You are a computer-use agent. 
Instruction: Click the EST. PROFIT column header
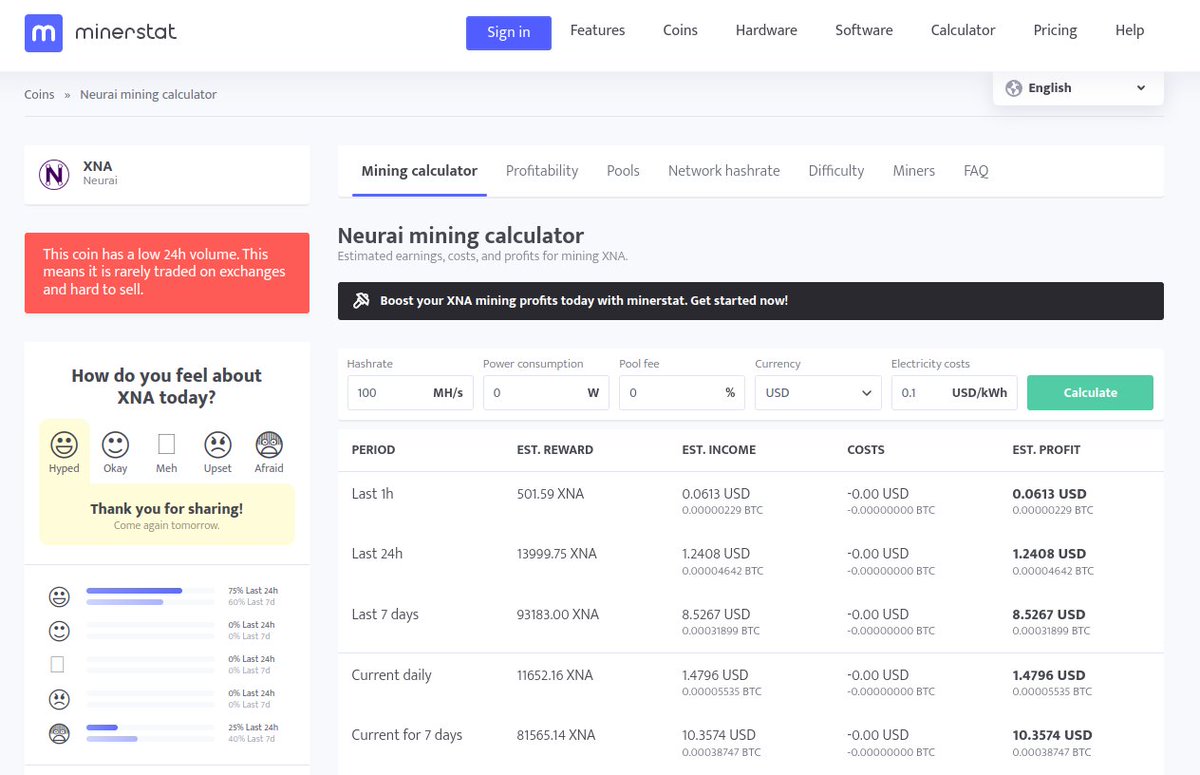point(1046,450)
